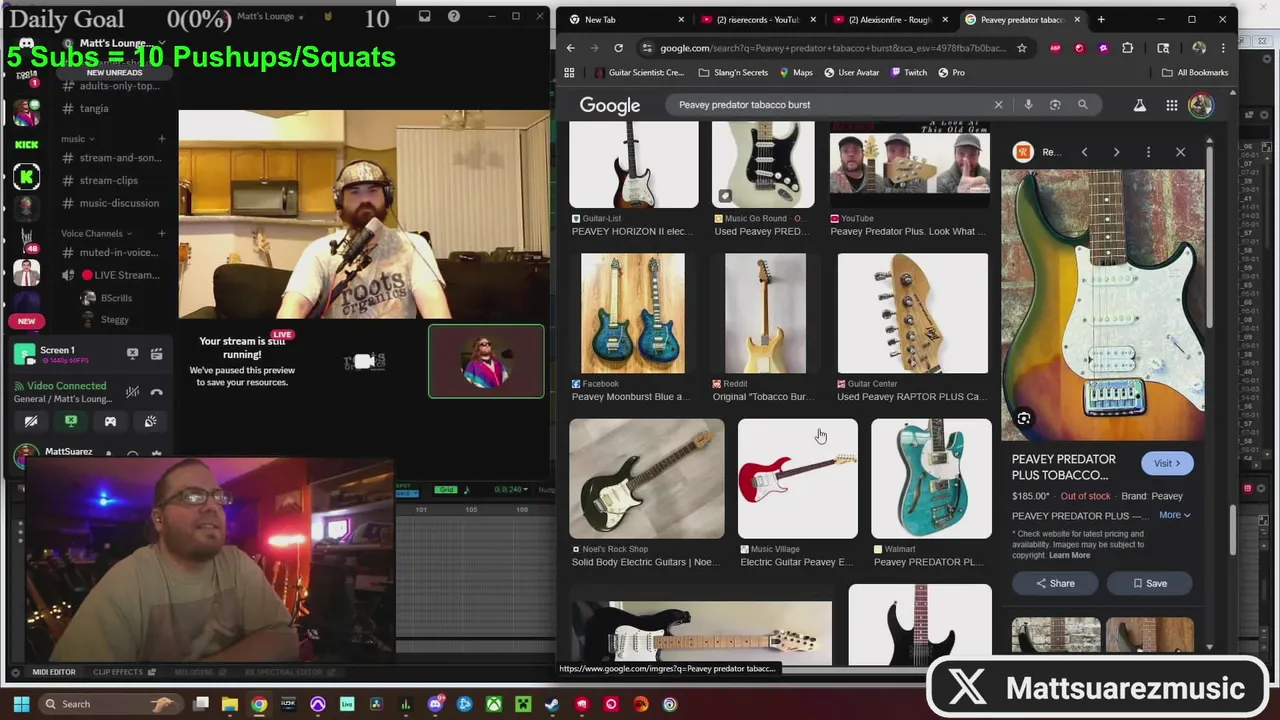Image resolution: width=1280 pixels, height=720 pixels.
Task: Share the previewed guitar image
Action: click(1055, 583)
